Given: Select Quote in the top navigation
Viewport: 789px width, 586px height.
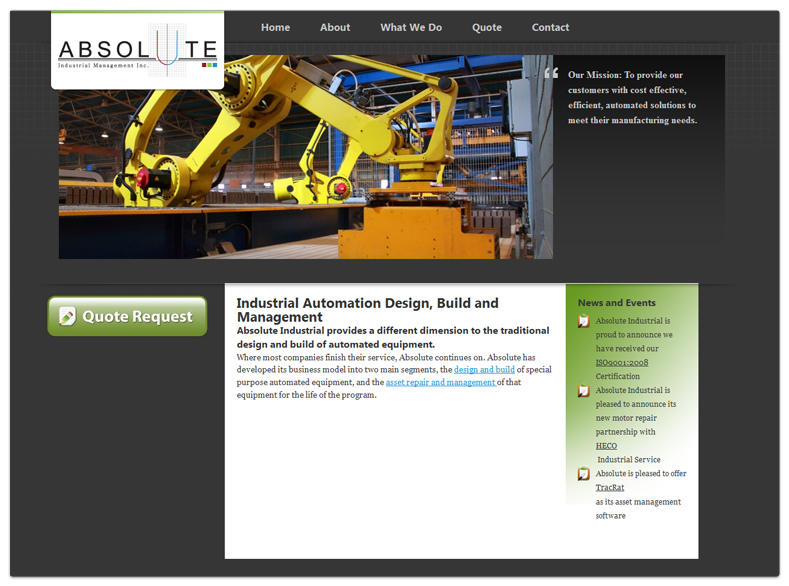Looking at the screenshot, I should (487, 28).
